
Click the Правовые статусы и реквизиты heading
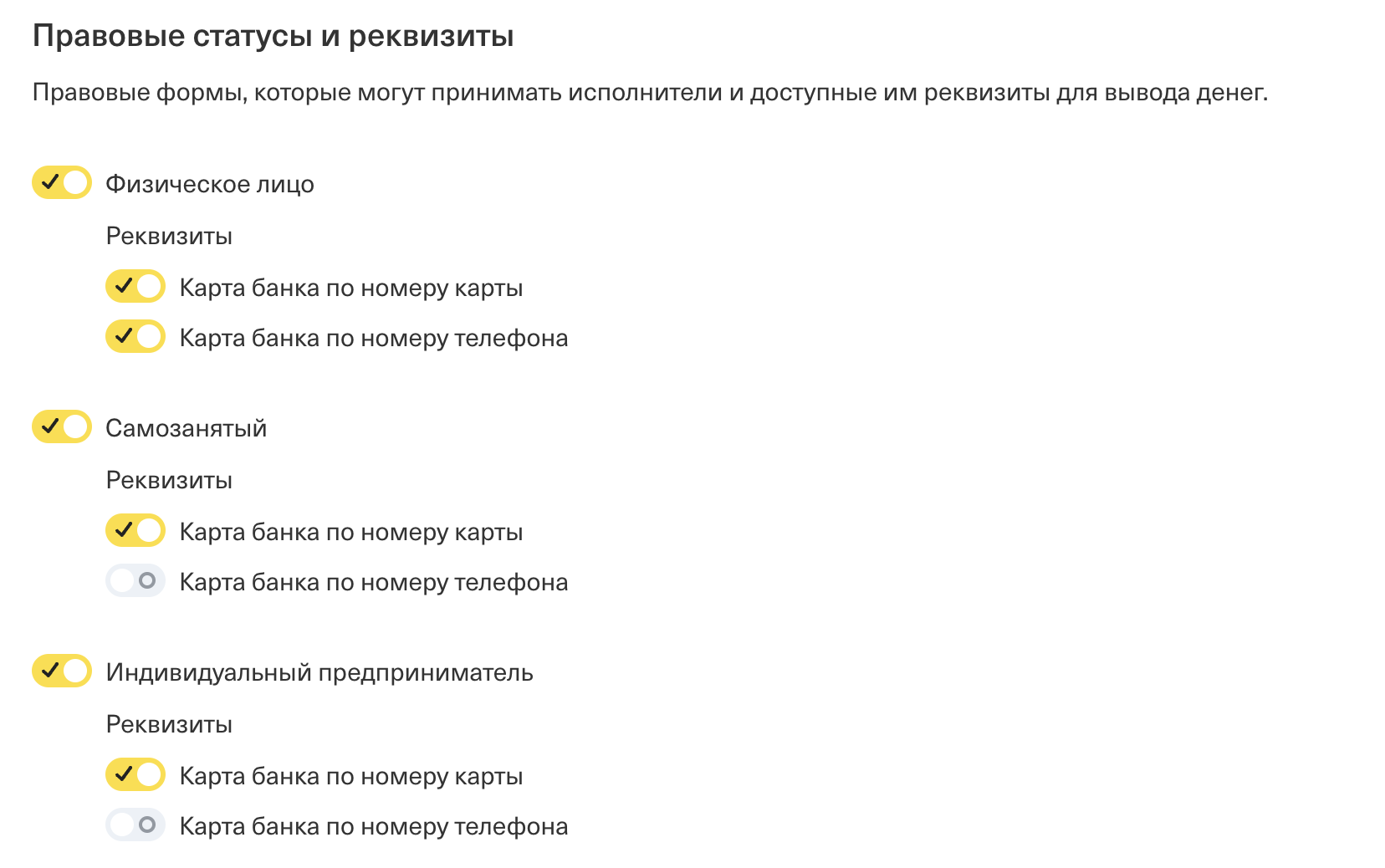(273, 36)
